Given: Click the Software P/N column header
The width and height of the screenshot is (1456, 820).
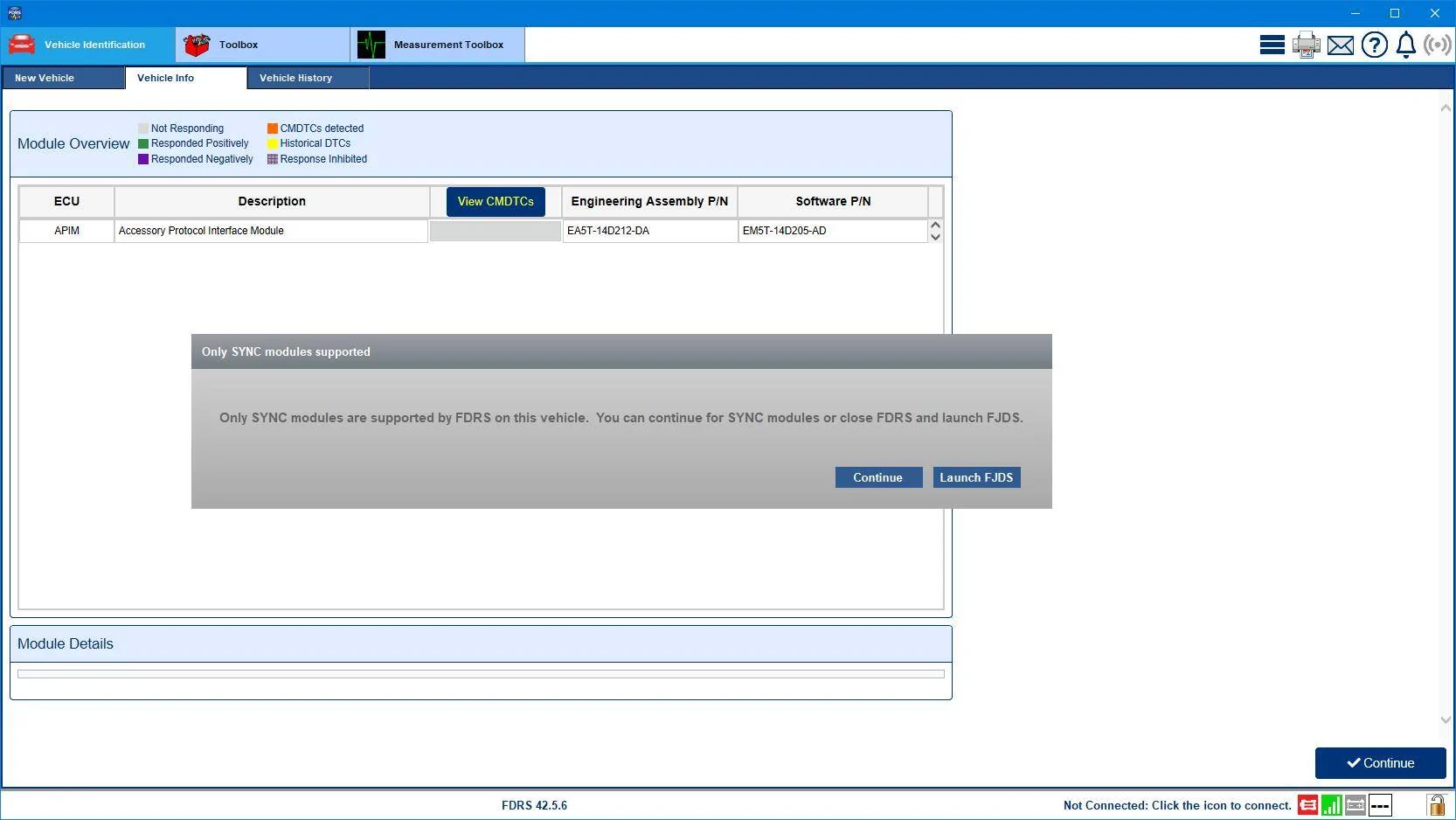Looking at the screenshot, I should coord(833,201).
